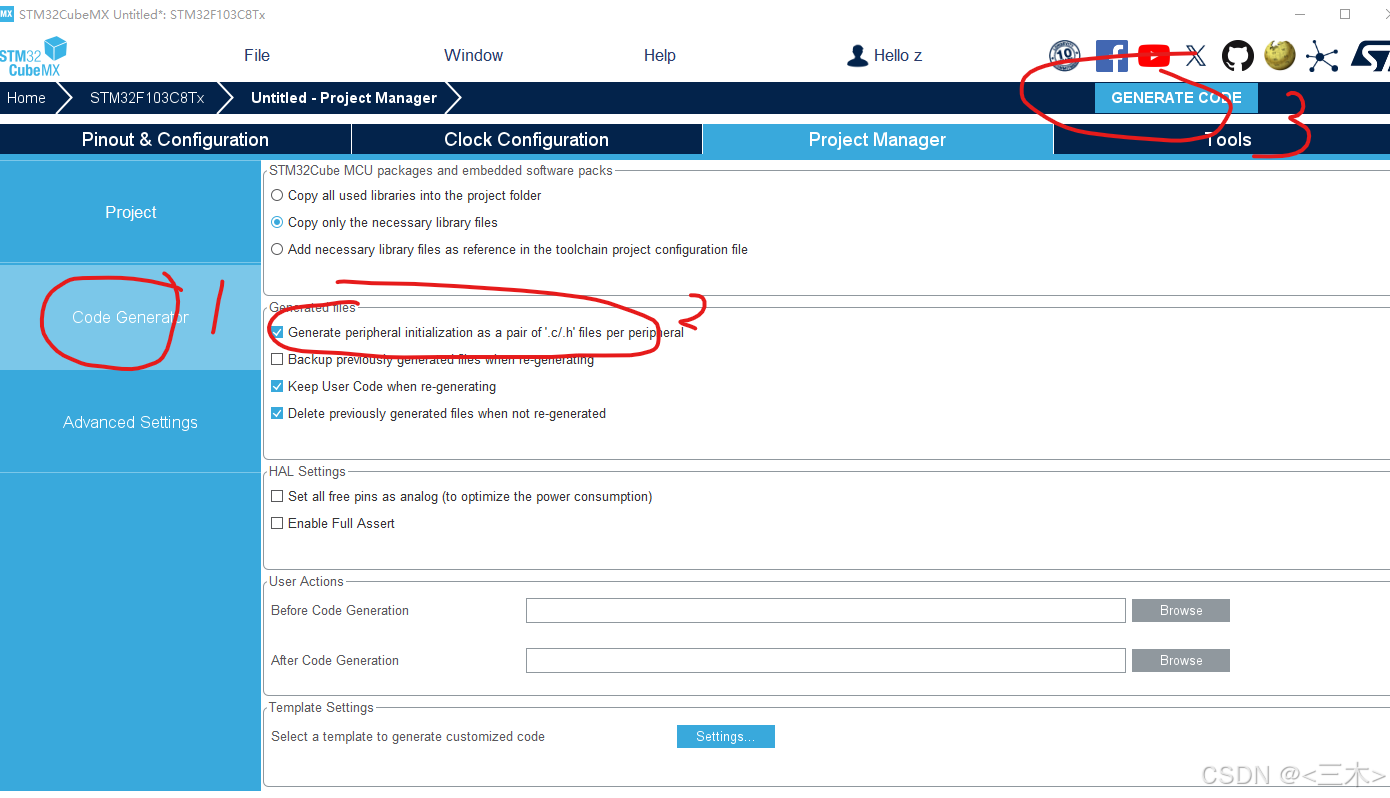Open the Facebook icon link
Screen dimensions: 1390x798
click(1111, 56)
